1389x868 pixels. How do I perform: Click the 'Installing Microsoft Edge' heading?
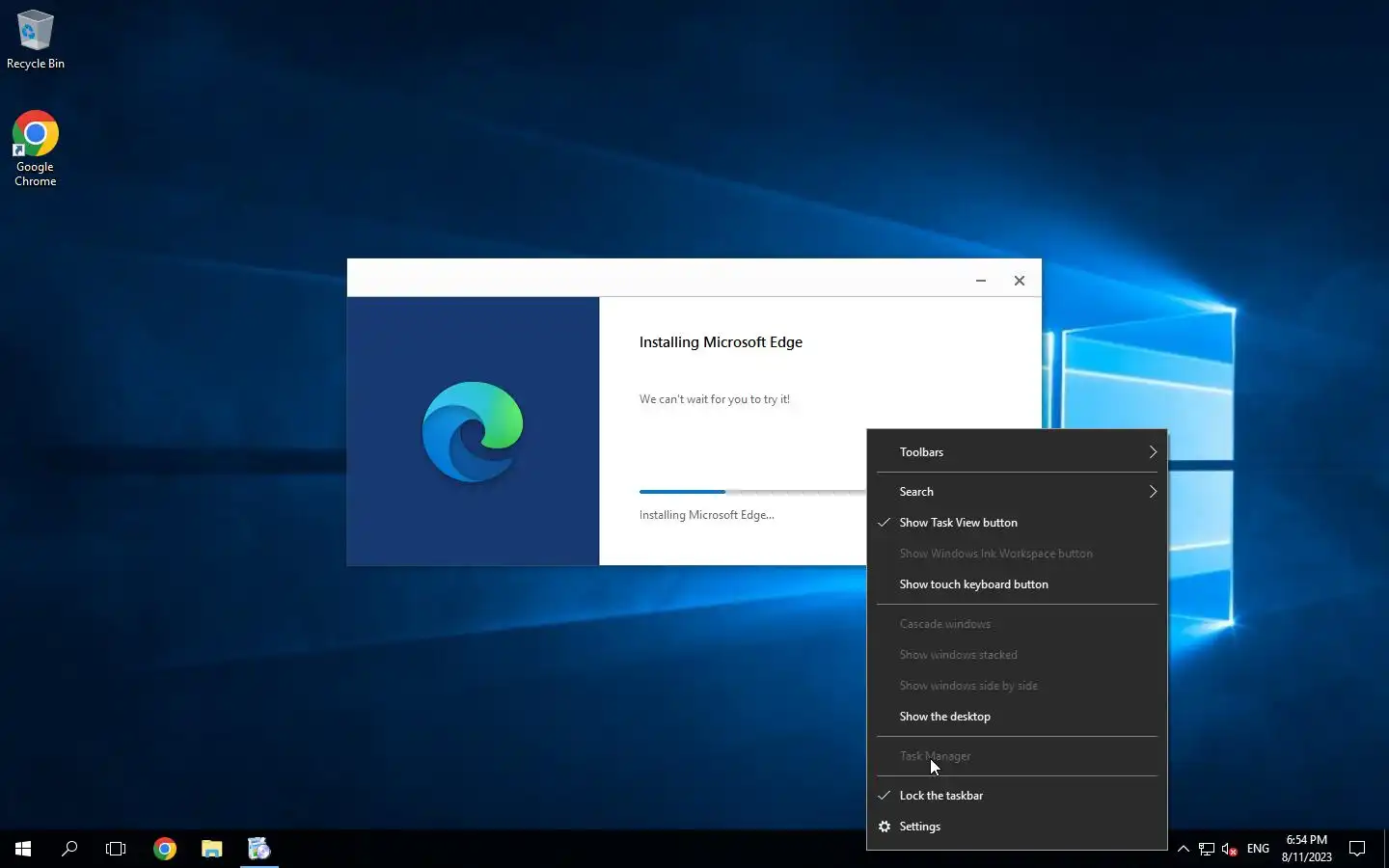tap(721, 342)
